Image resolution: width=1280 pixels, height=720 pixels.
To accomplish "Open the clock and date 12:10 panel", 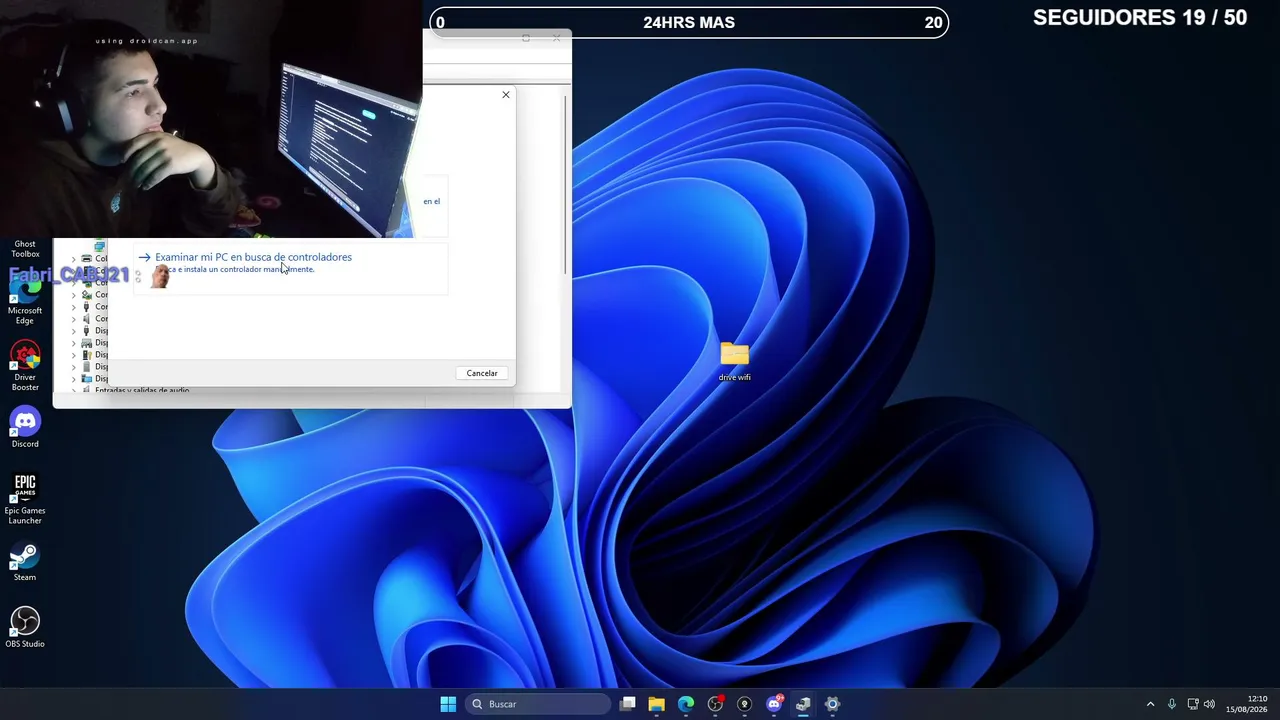I will [1246, 704].
